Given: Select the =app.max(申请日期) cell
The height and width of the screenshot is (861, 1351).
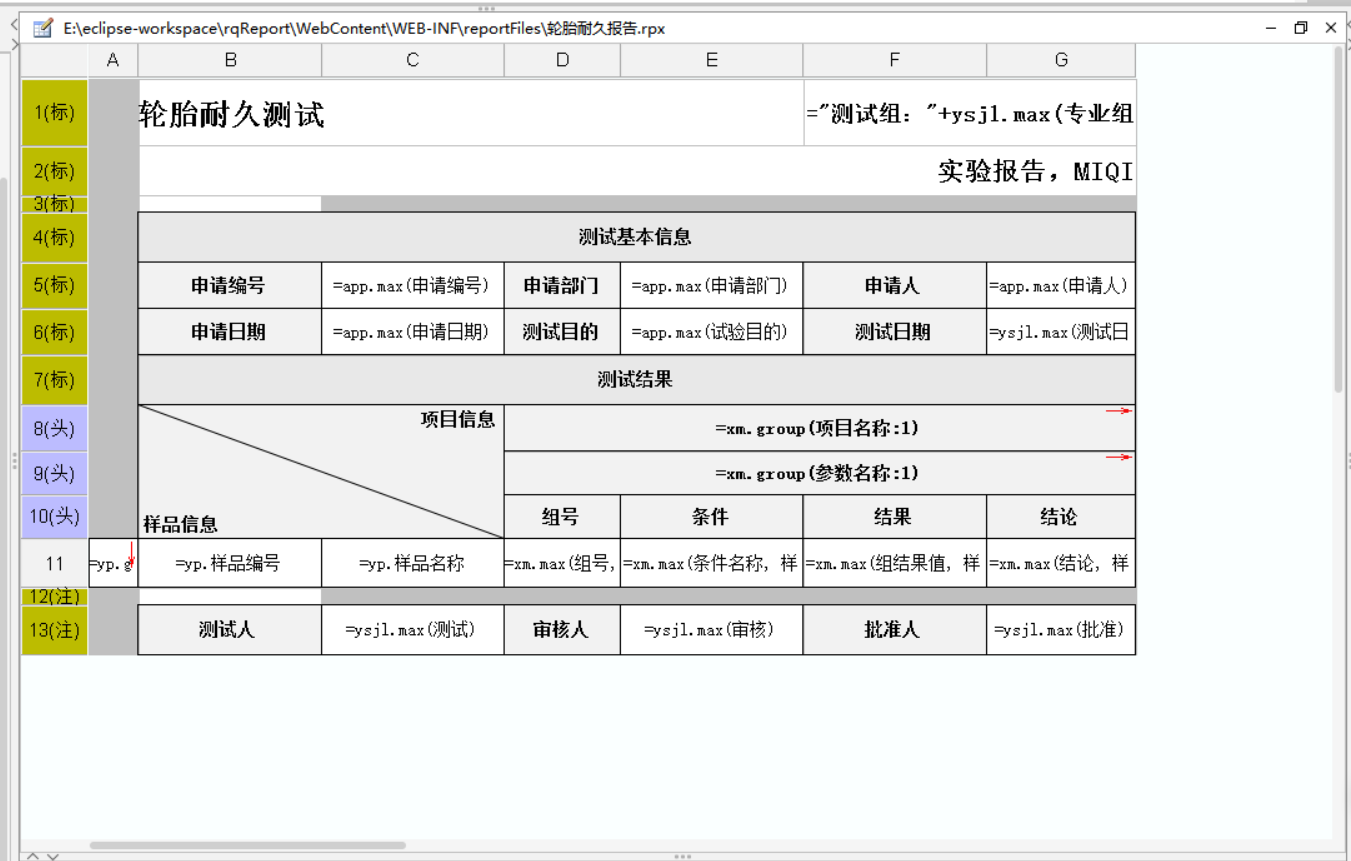Looking at the screenshot, I should coord(413,332).
